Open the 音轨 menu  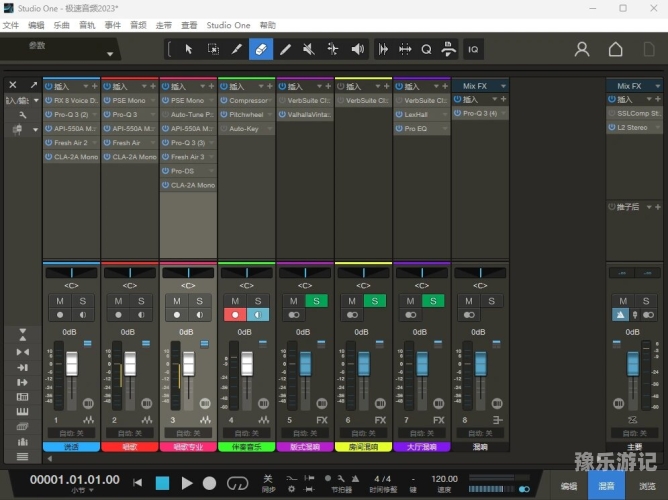click(x=87, y=25)
